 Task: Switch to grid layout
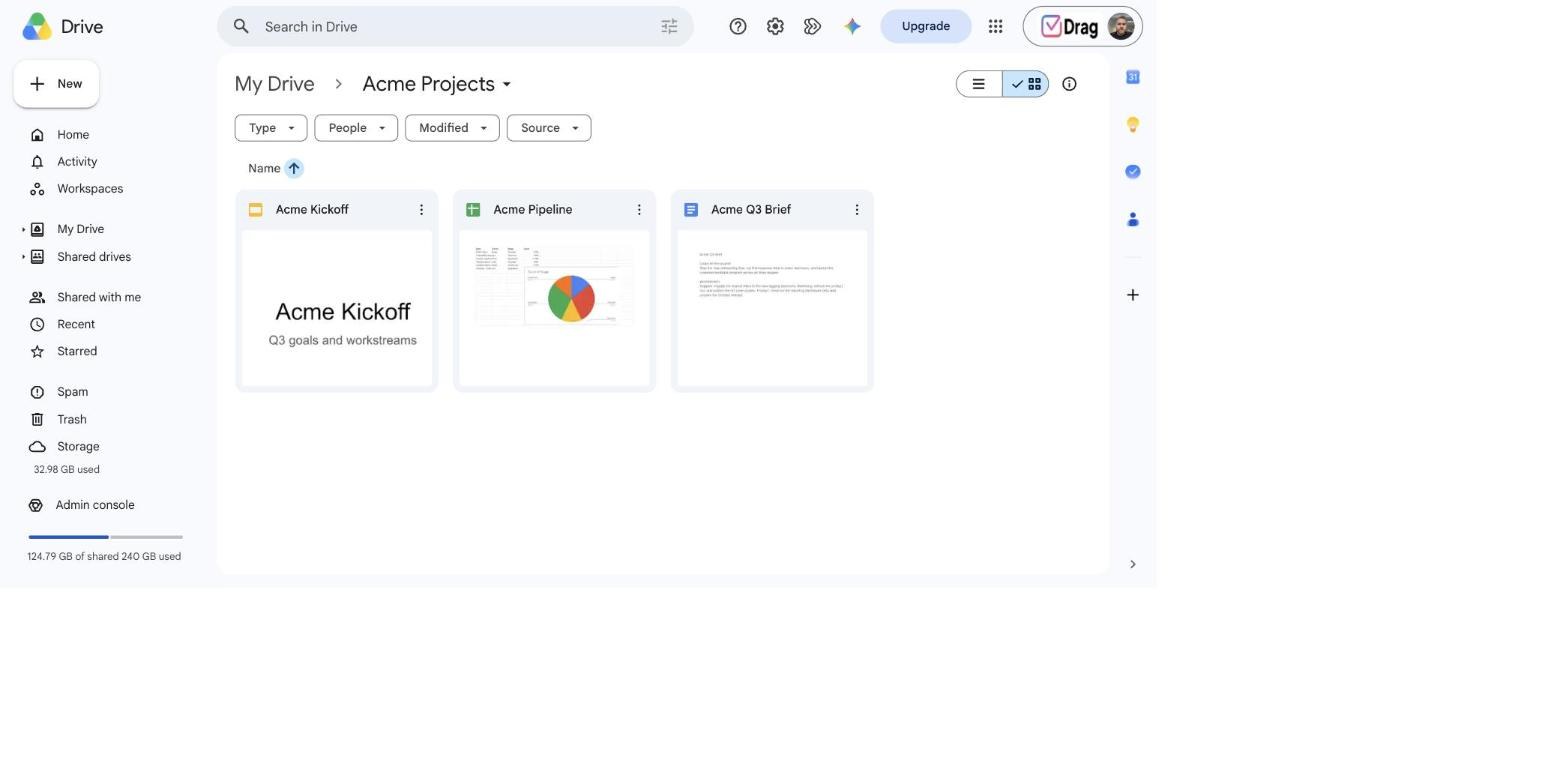1025,84
